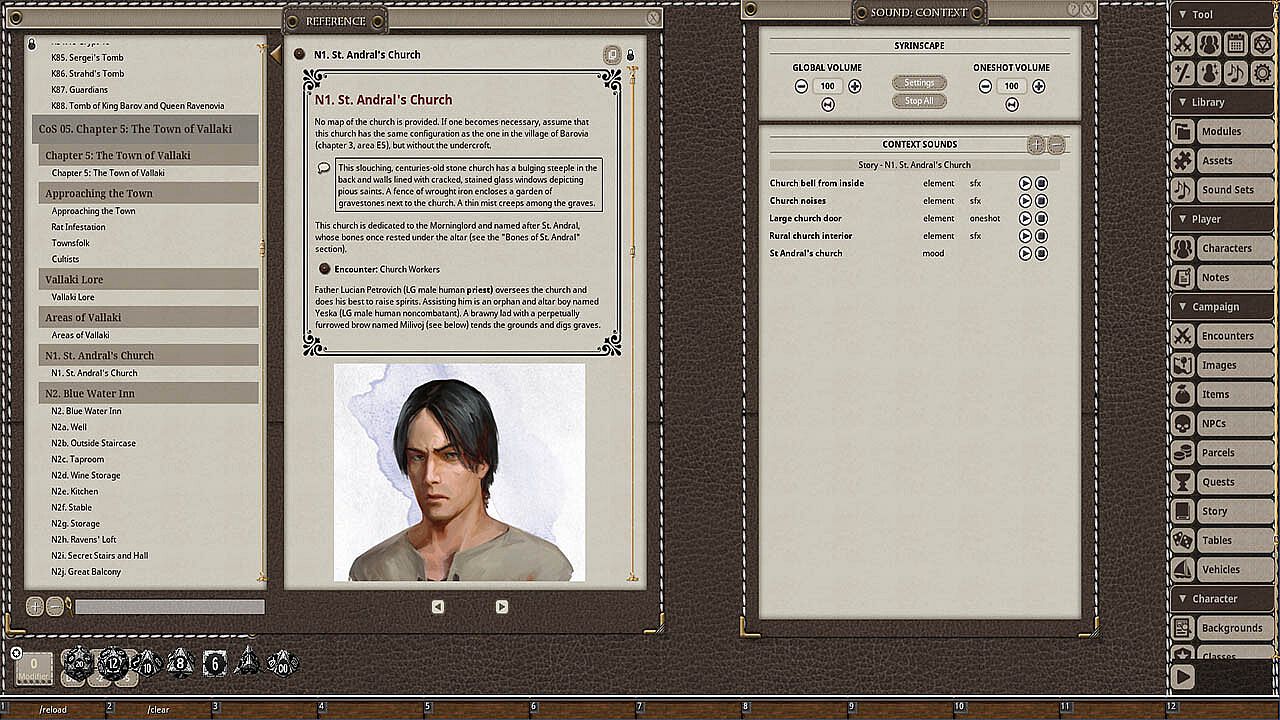1280x720 pixels.
Task: Open the calendar tool icon
Action: pos(1236,44)
